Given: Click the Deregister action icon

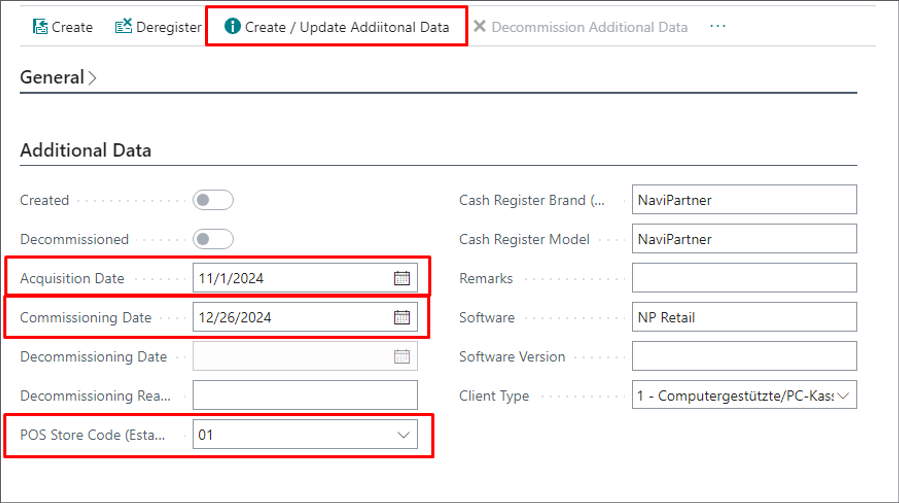Looking at the screenshot, I should (x=123, y=26).
